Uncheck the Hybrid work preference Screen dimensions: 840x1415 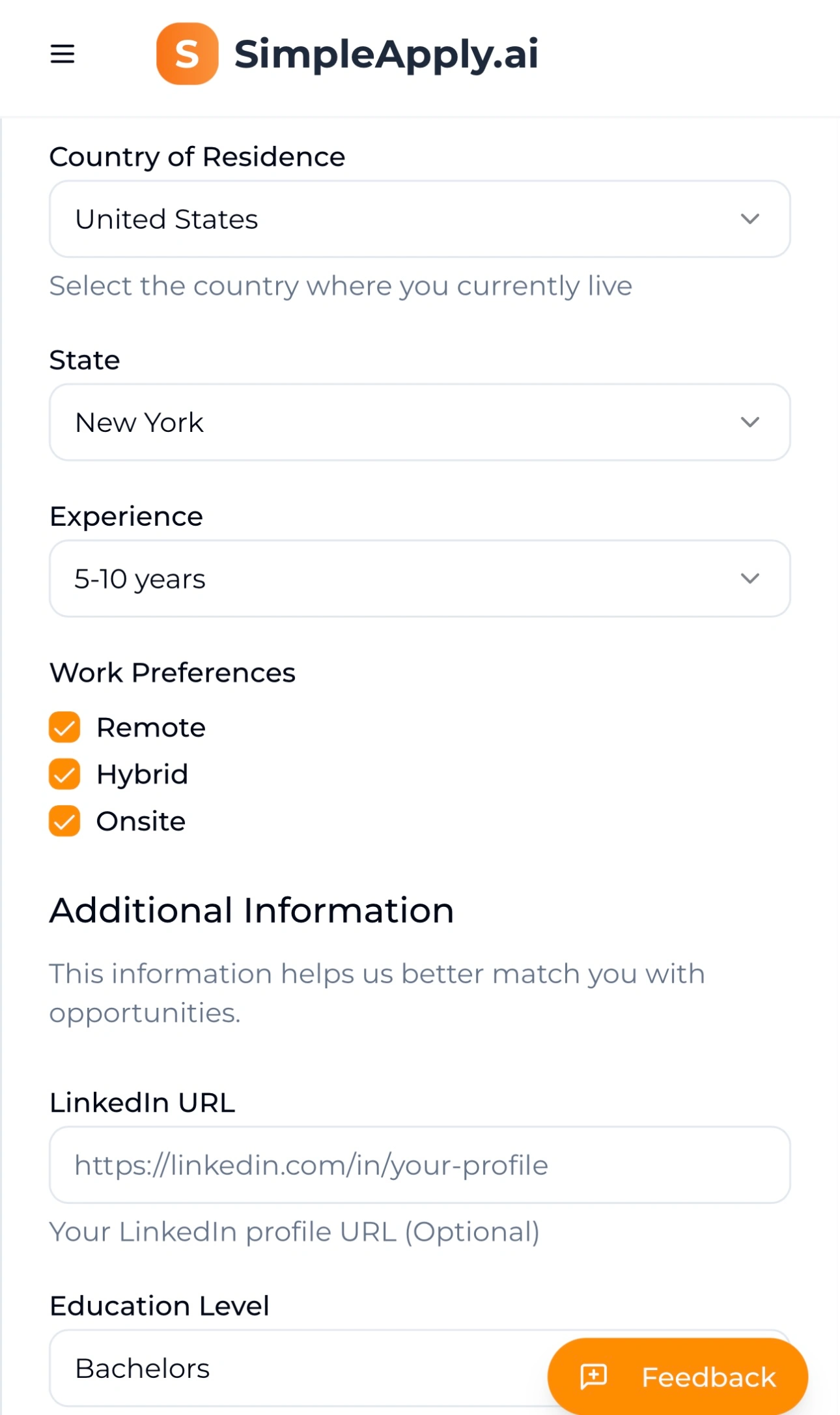[x=64, y=774]
